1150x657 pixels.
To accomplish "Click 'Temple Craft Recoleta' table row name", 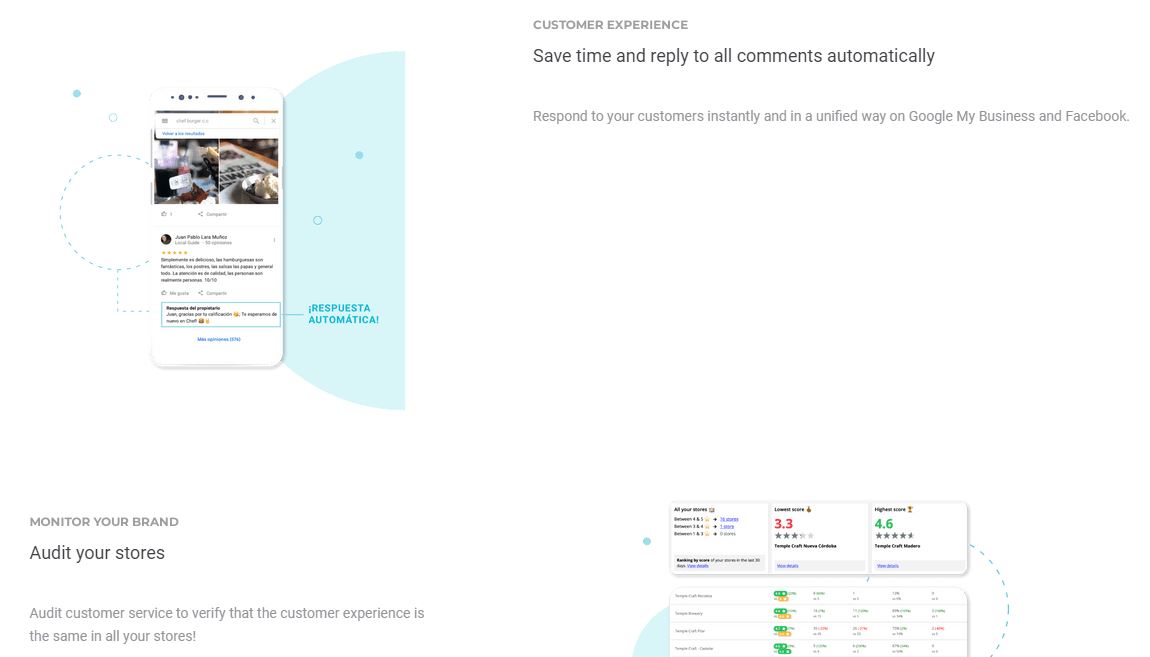I will click(x=693, y=596).
